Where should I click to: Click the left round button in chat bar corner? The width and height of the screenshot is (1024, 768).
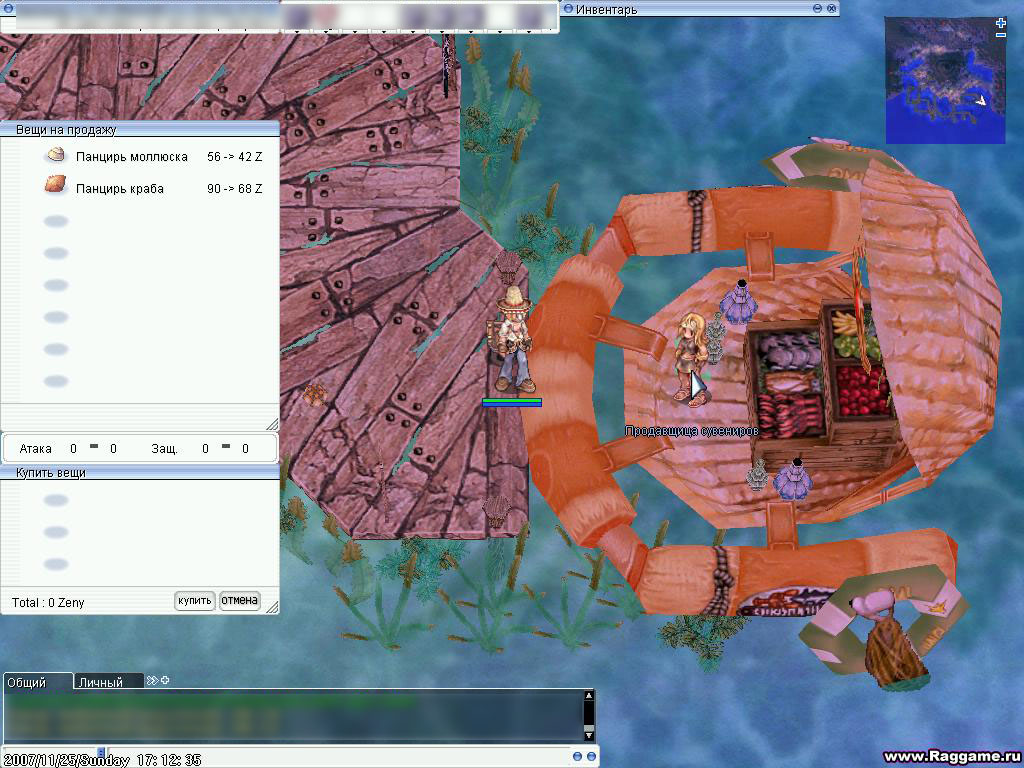pyautogui.click(x=577, y=756)
